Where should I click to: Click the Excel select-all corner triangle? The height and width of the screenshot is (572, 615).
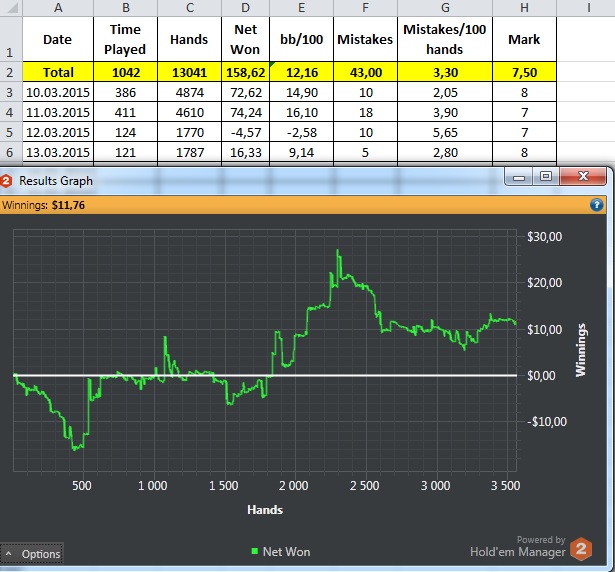(x=12, y=8)
